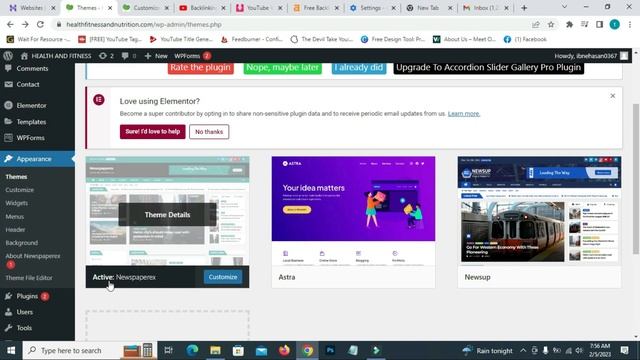
Task: Go forward in browser
Action: [x=25, y=24]
